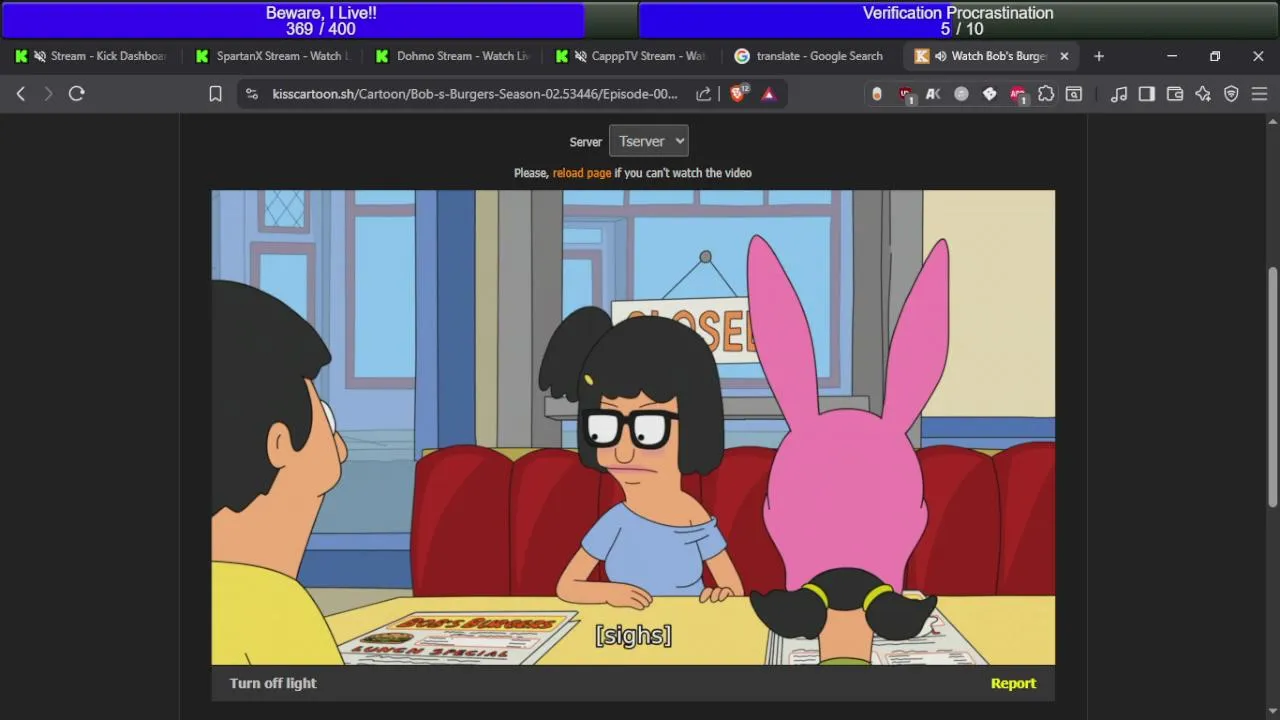Bookmark this page with the bookmark icon
The width and height of the screenshot is (1280, 720).
[215, 94]
